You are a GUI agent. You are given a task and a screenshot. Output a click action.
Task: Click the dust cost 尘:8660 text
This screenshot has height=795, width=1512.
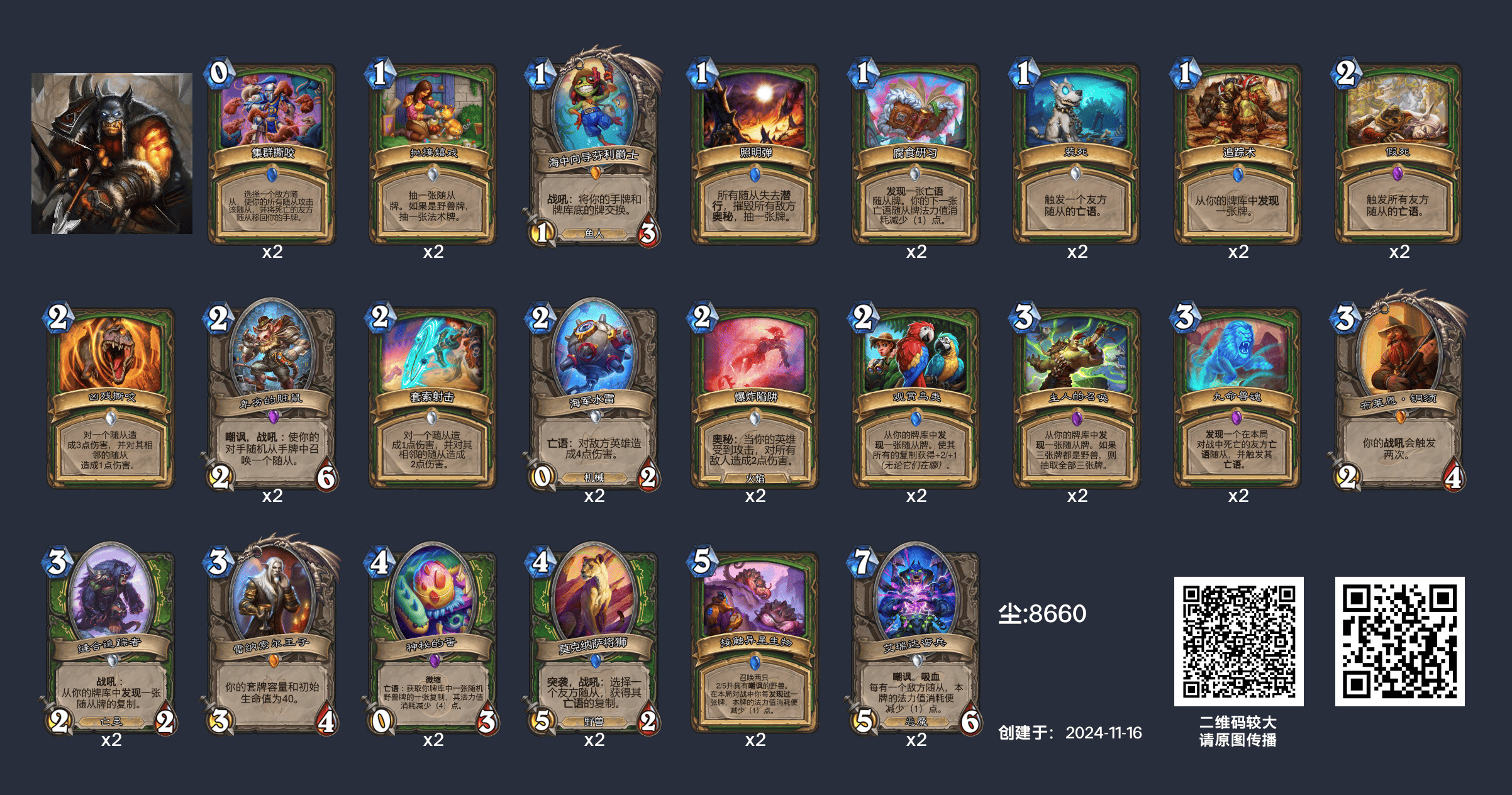(x=1042, y=613)
